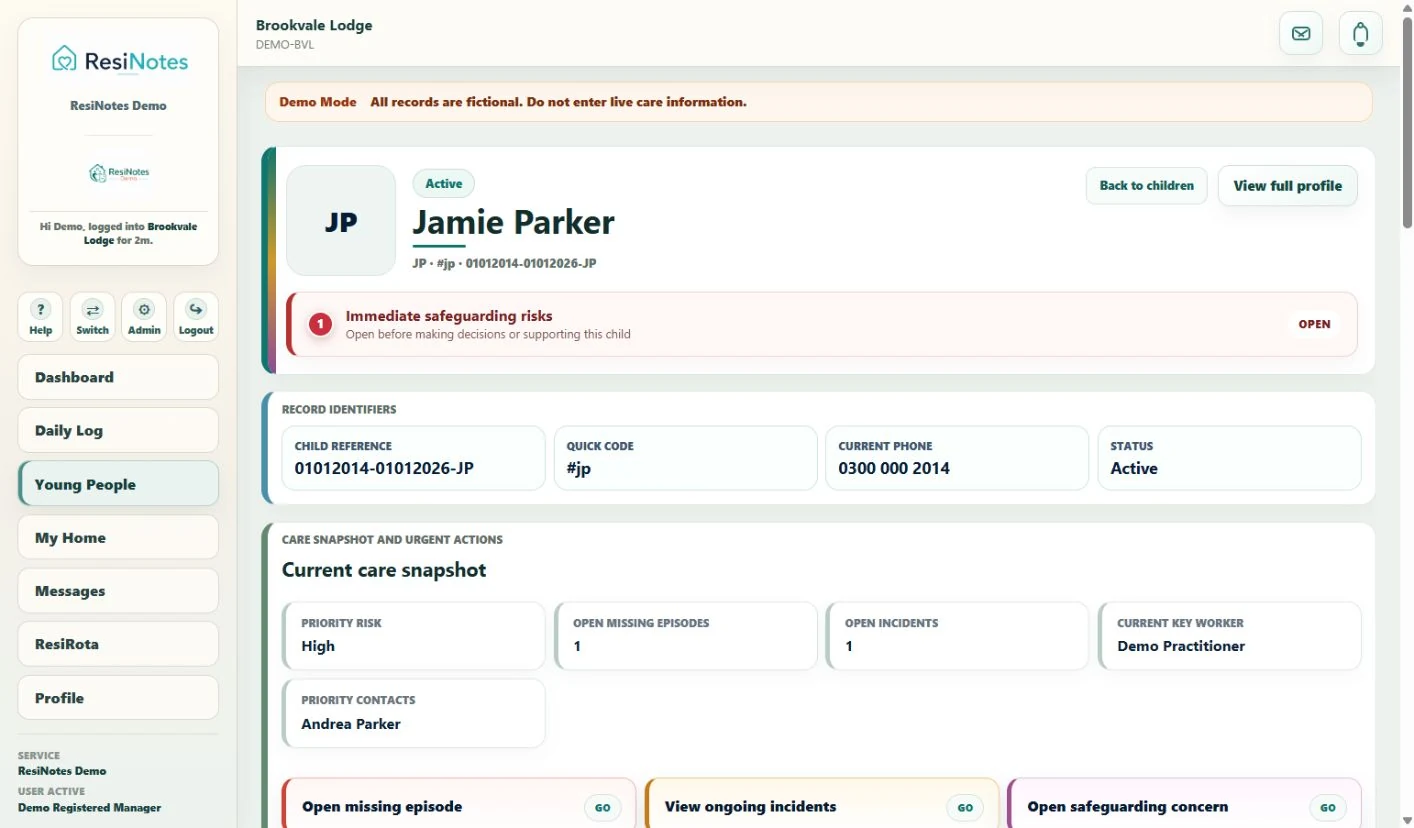Open the notifications bell icon
This screenshot has width=1414, height=828.
[x=1360, y=33]
